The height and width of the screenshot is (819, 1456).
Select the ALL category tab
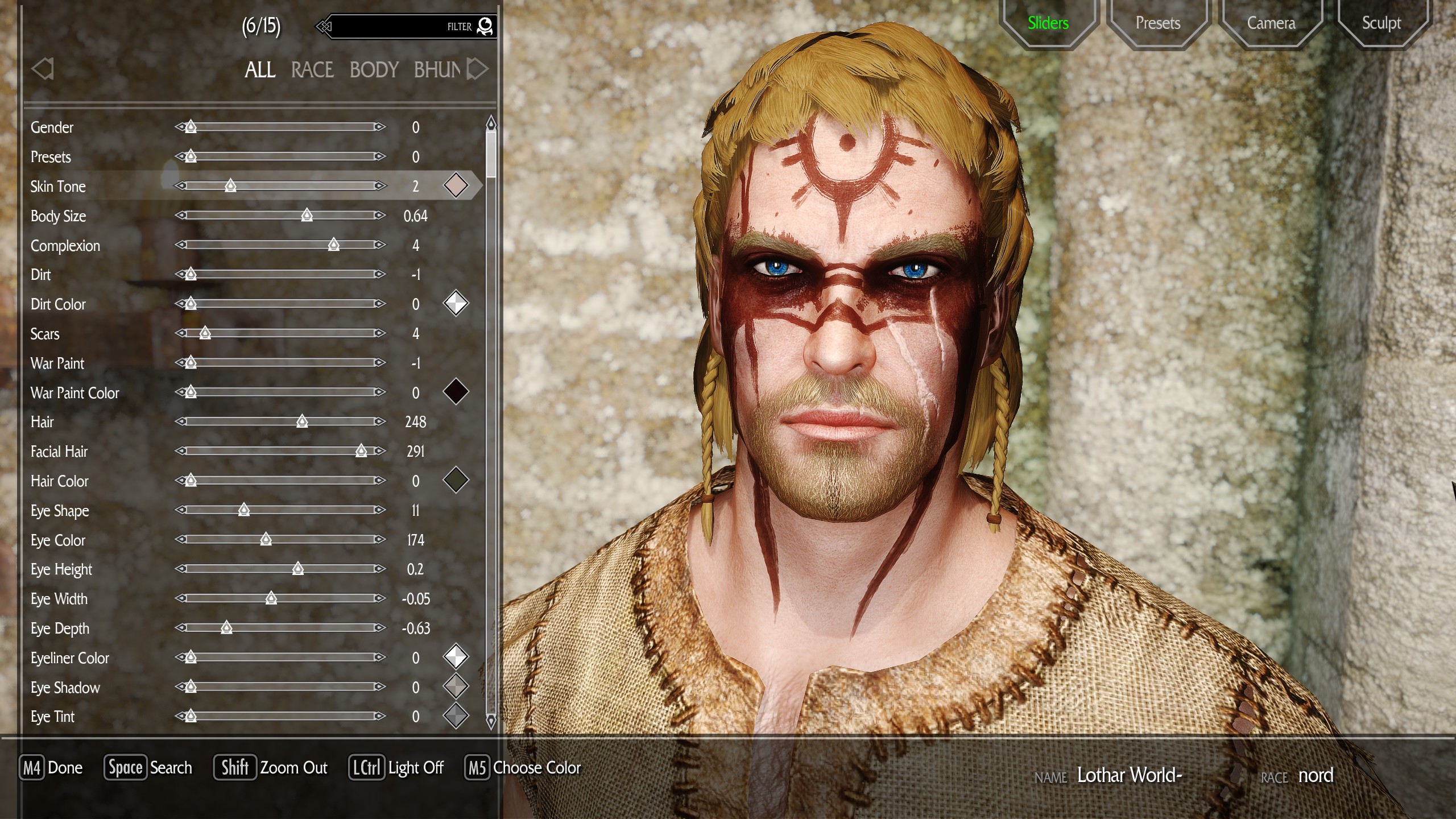[x=260, y=69]
